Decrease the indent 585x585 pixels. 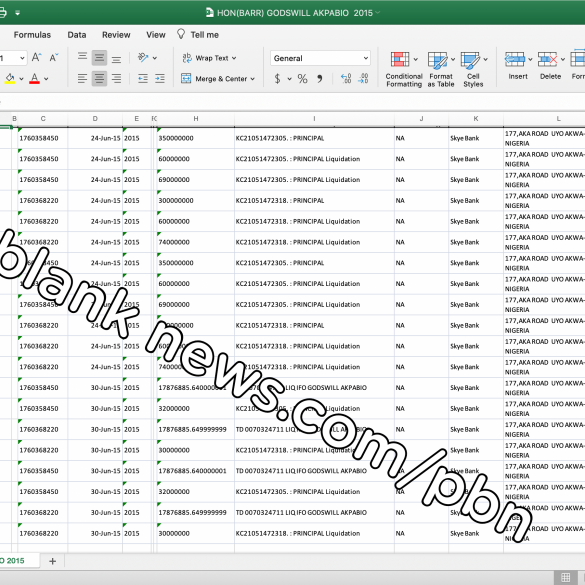pyautogui.click(x=143, y=79)
